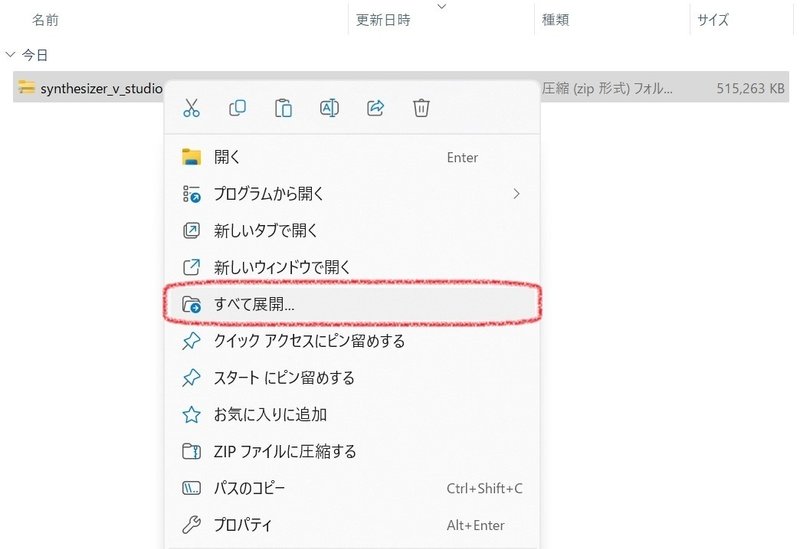Viewport: 800px width, 549px height.
Task: Choose パスのコピー menu entry
Action: (x=352, y=488)
